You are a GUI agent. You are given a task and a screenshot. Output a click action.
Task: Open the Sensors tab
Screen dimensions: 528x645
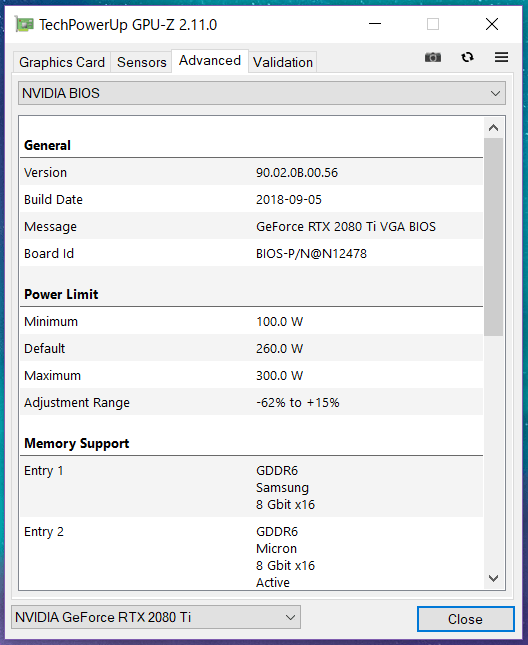point(141,62)
